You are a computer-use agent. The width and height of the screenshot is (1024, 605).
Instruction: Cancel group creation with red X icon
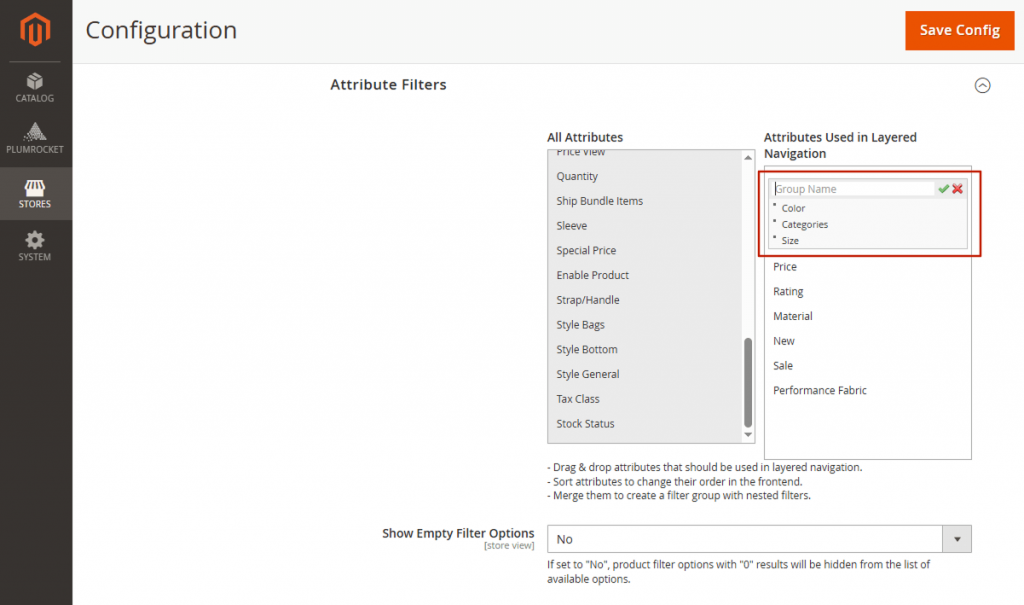(956, 188)
